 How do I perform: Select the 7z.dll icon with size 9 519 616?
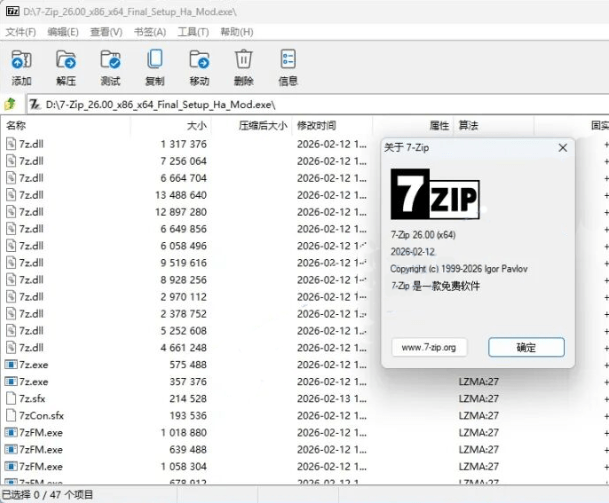[11, 263]
